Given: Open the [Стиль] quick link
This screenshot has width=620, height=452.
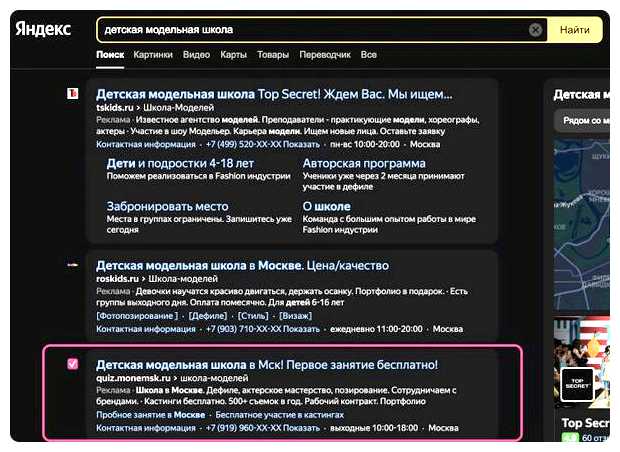Looking at the screenshot, I should click(253, 316).
